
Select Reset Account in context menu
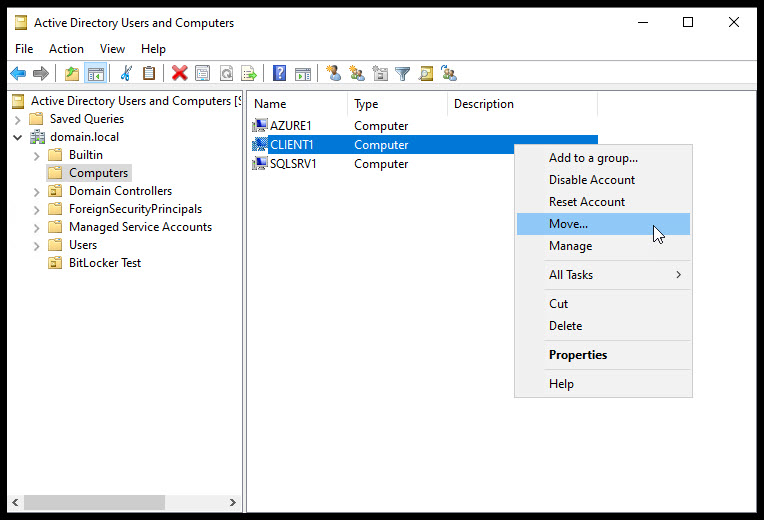[603, 202]
